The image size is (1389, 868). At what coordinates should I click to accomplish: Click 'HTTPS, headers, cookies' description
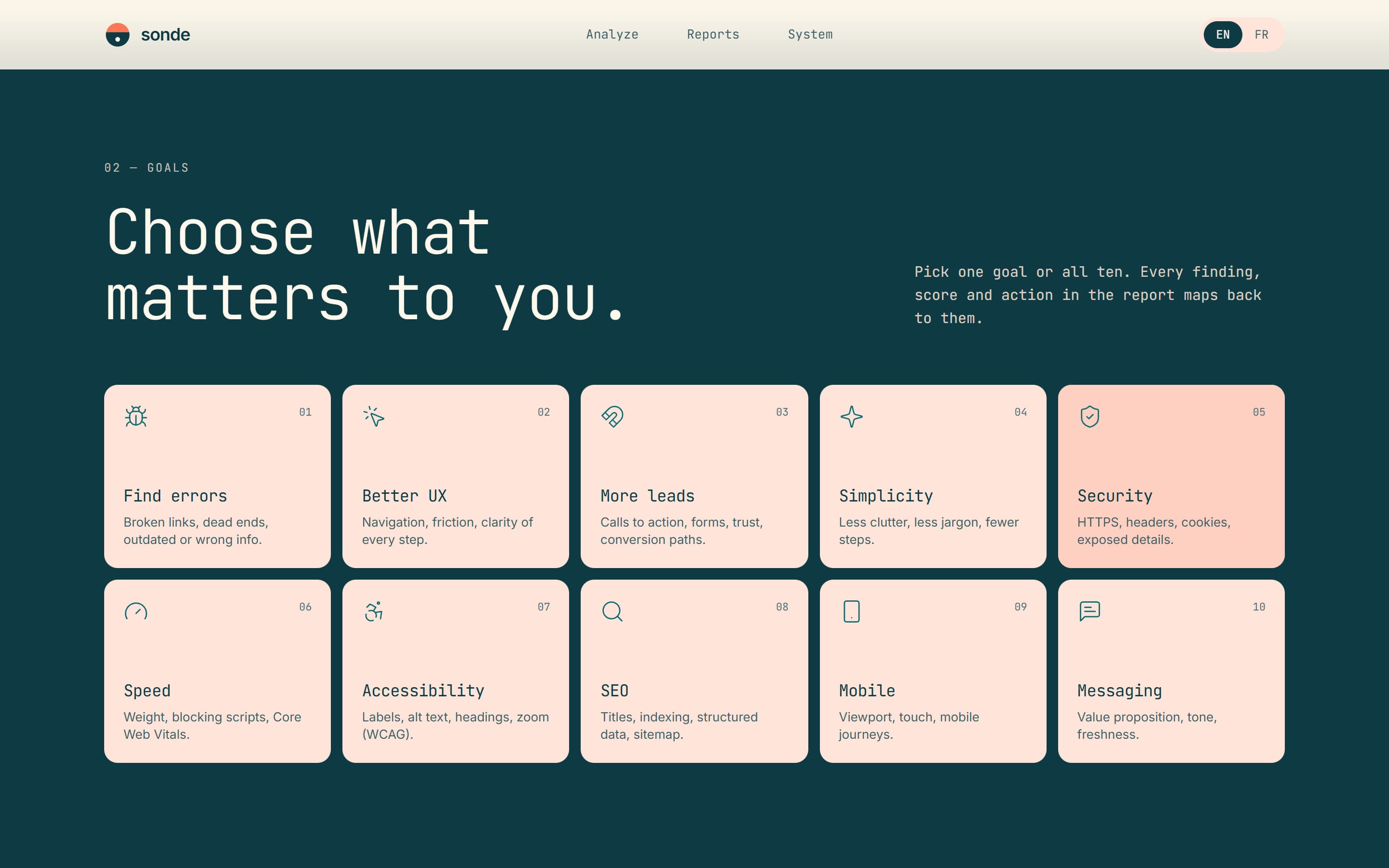coord(1154,530)
